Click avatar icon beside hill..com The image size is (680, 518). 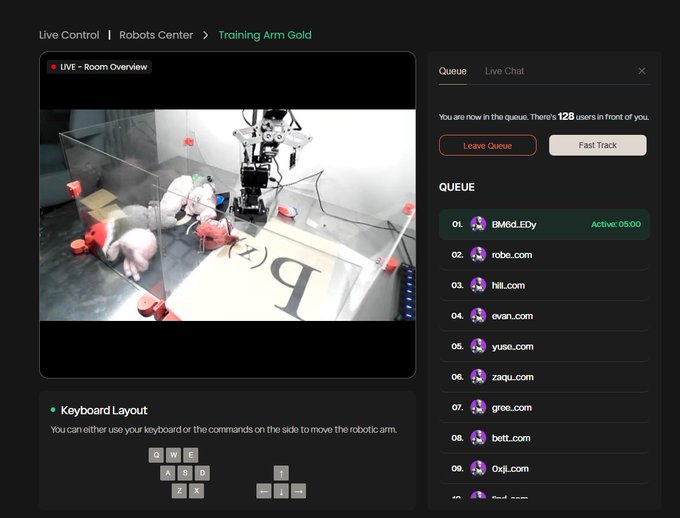tap(478, 285)
